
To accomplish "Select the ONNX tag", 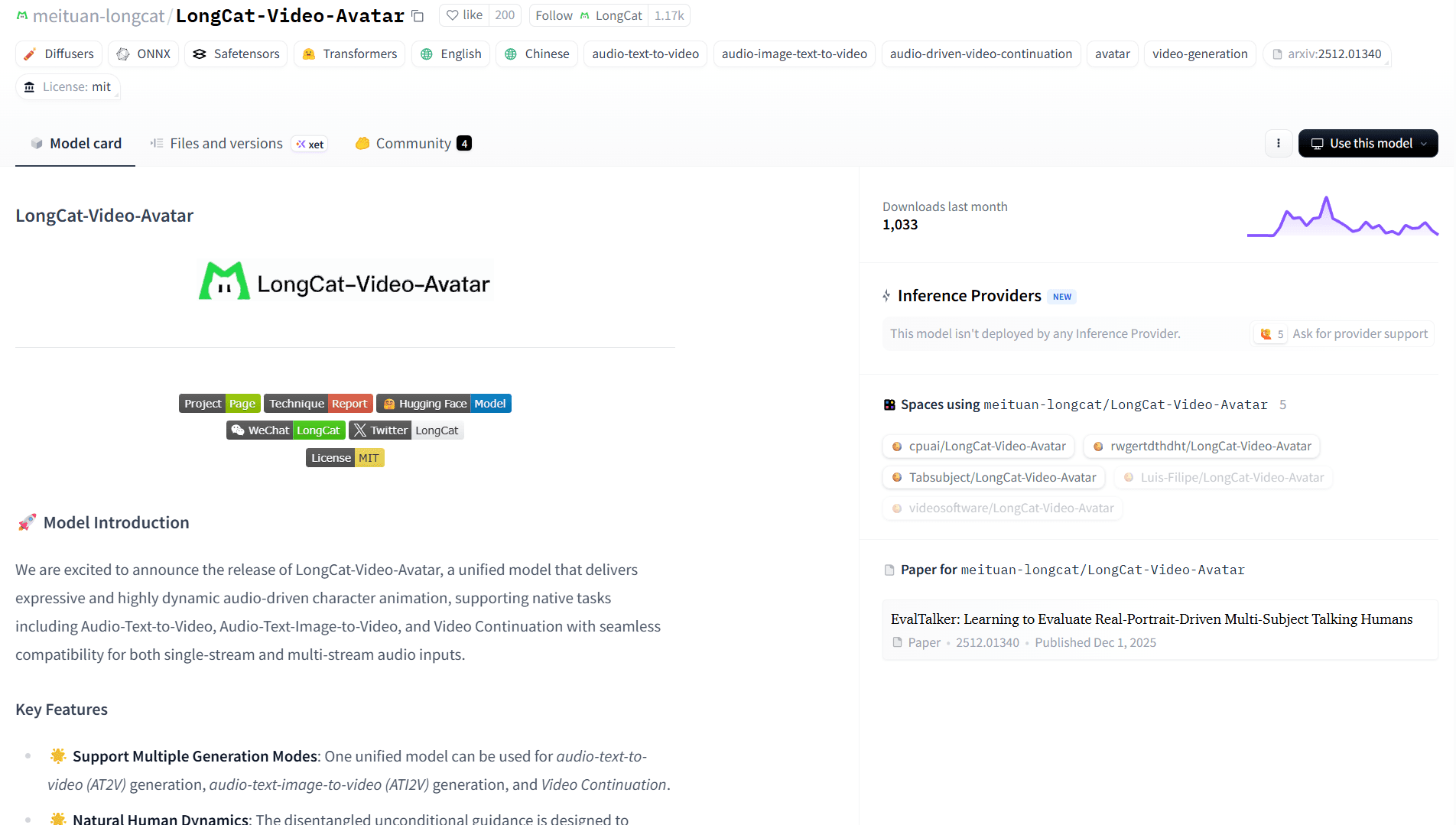I will [x=144, y=54].
